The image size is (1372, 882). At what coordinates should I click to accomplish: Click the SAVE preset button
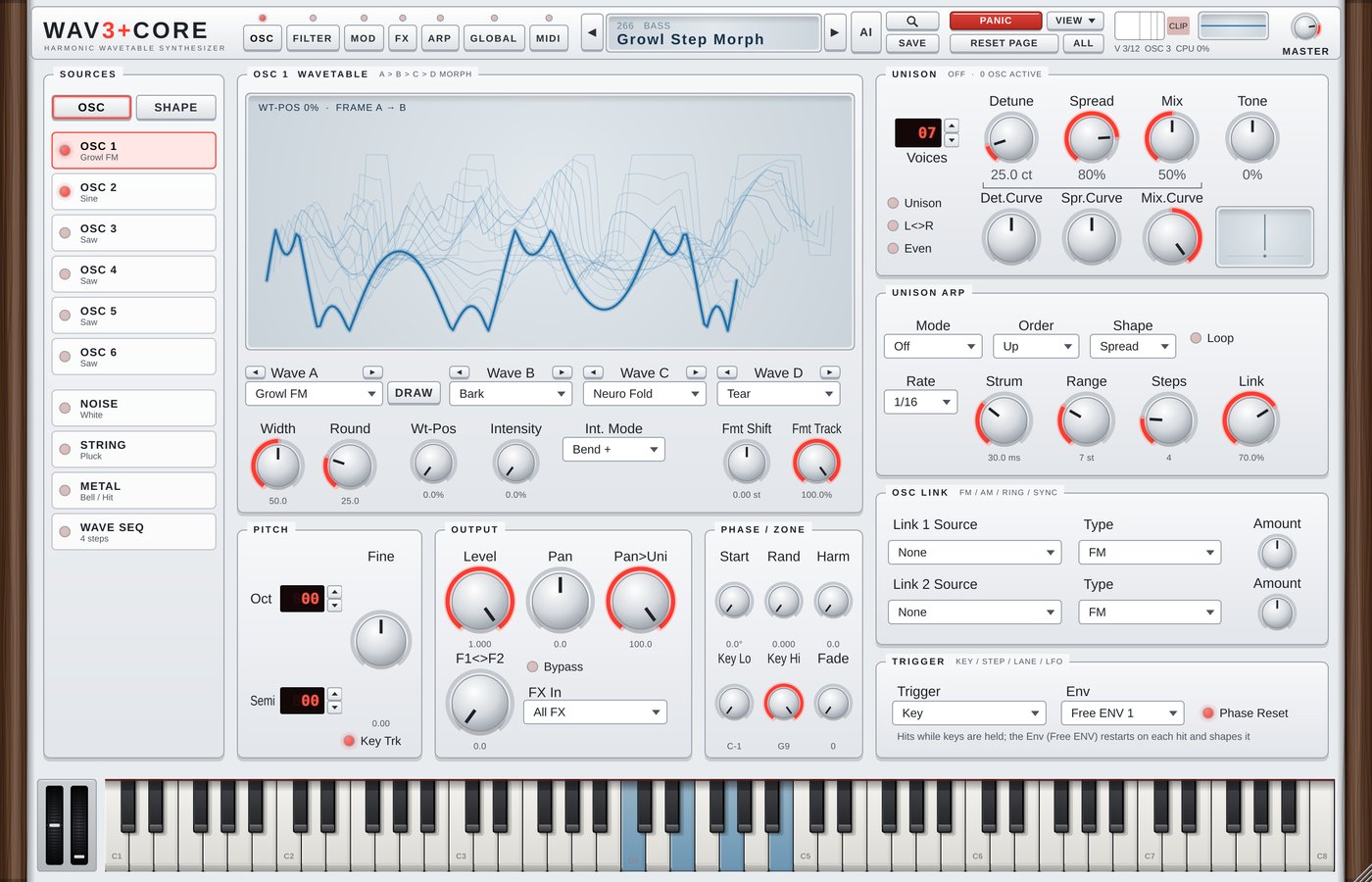click(x=911, y=43)
